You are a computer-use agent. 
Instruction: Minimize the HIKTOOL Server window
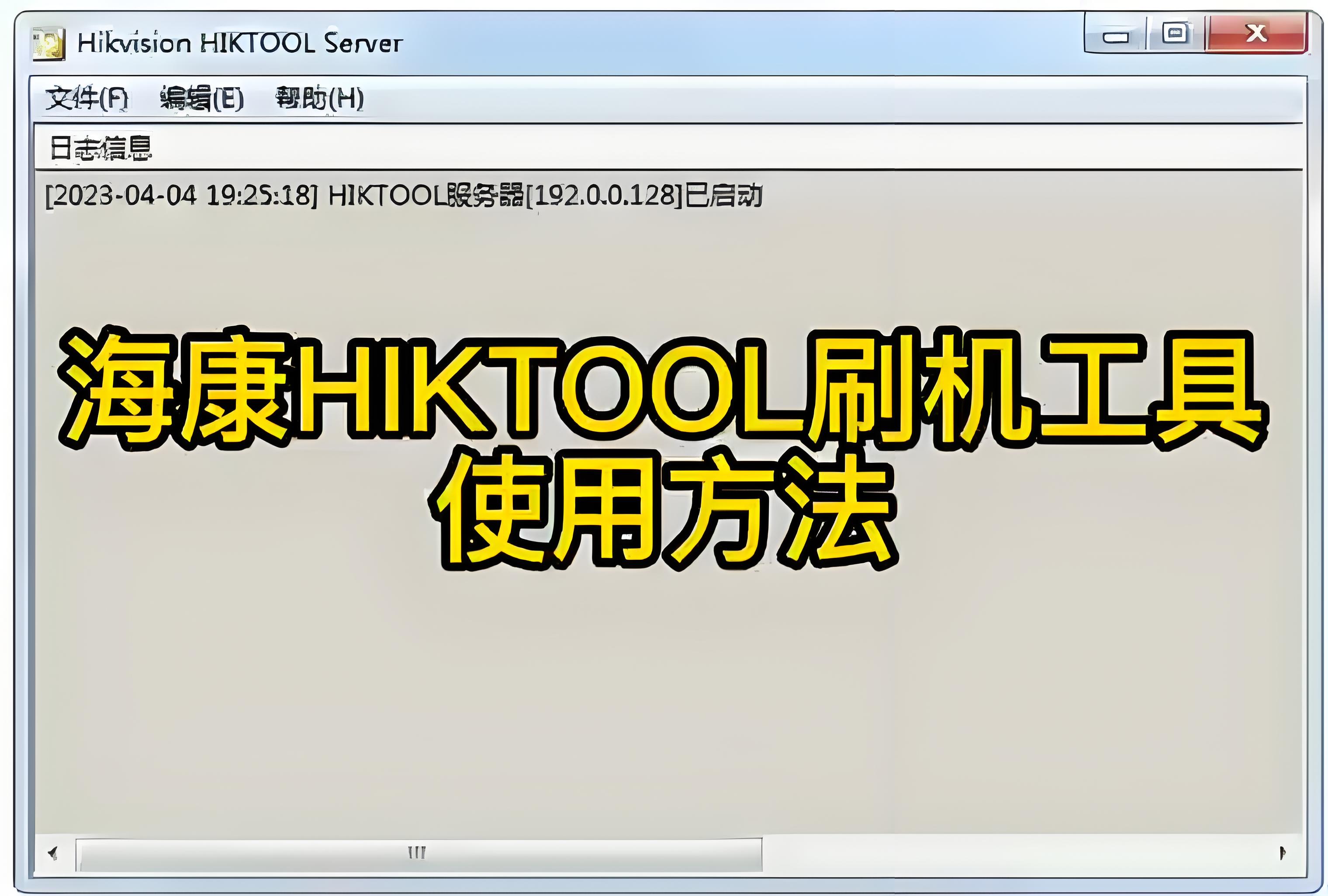click(1115, 34)
